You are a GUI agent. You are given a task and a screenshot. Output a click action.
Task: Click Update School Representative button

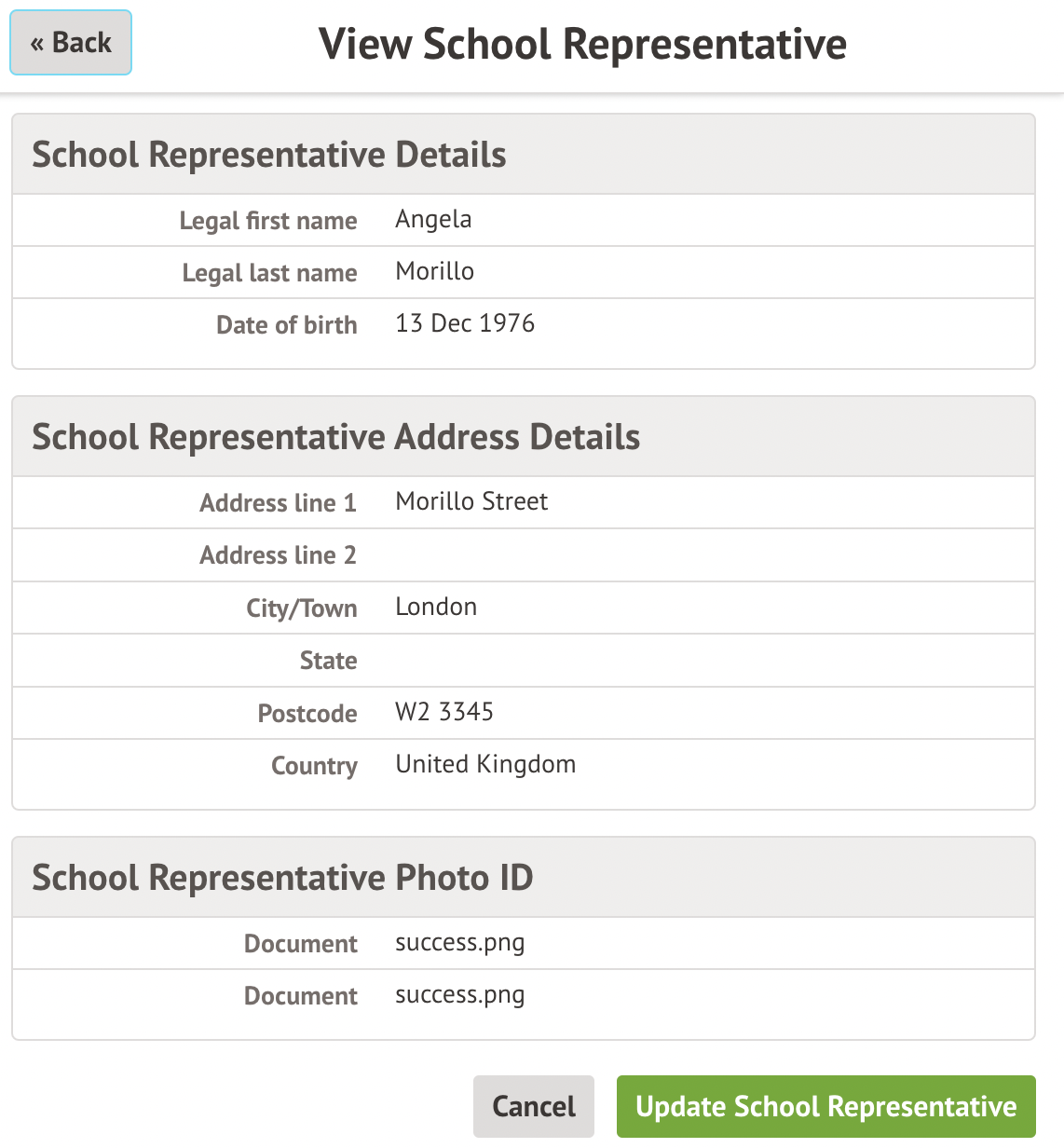point(825,1106)
